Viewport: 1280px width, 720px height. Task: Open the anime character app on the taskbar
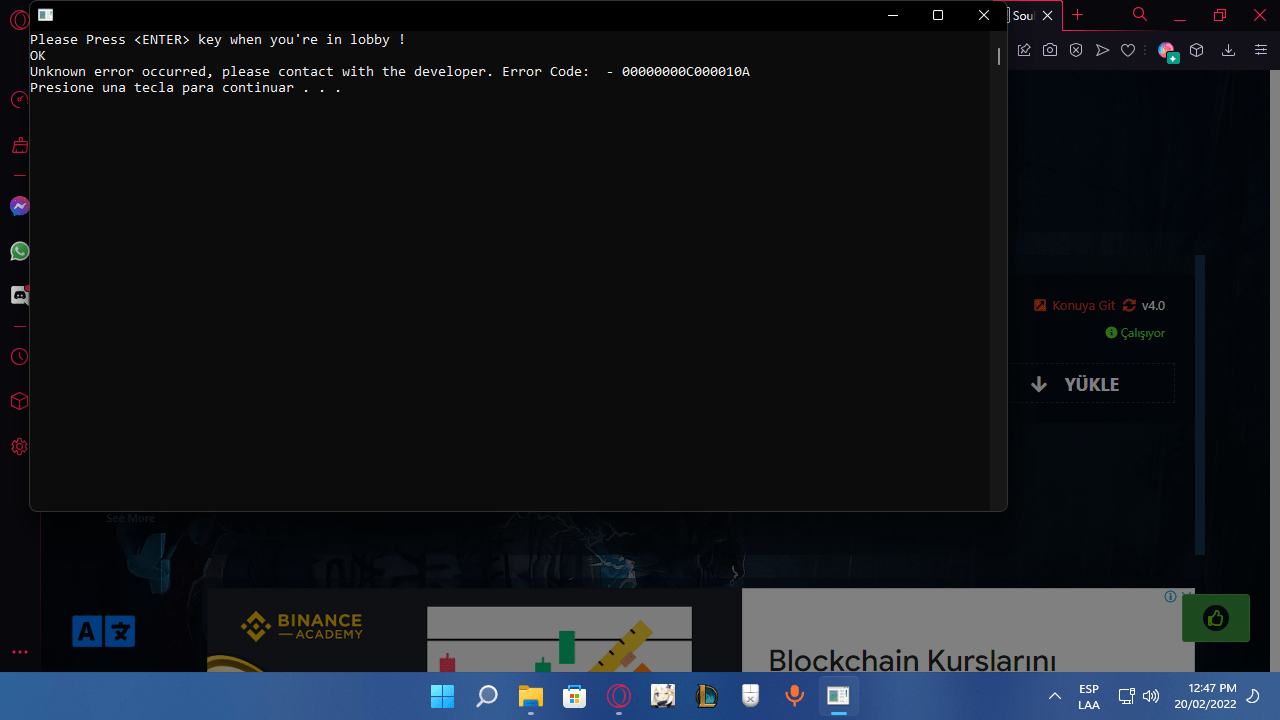(x=662, y=696)
